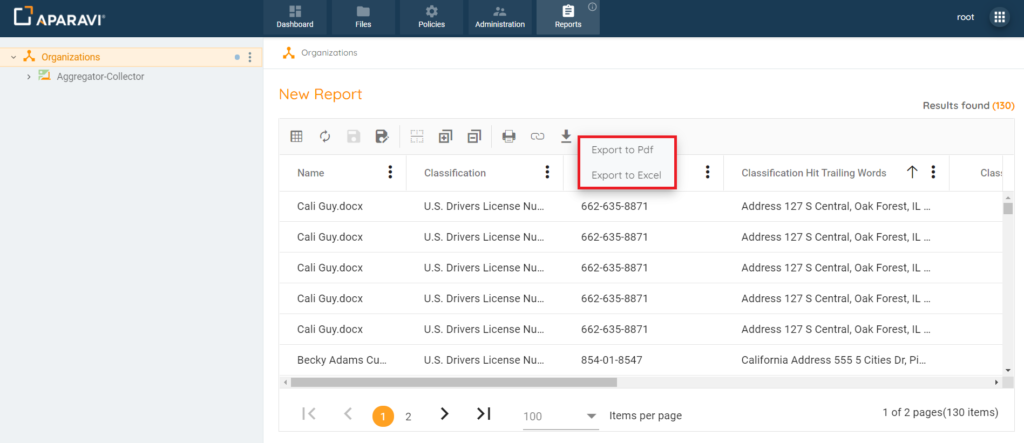Collapse the Organizations tree node
Viewport: 1024px width, 443px height.
pyautogui.click(x=14, y=57)
